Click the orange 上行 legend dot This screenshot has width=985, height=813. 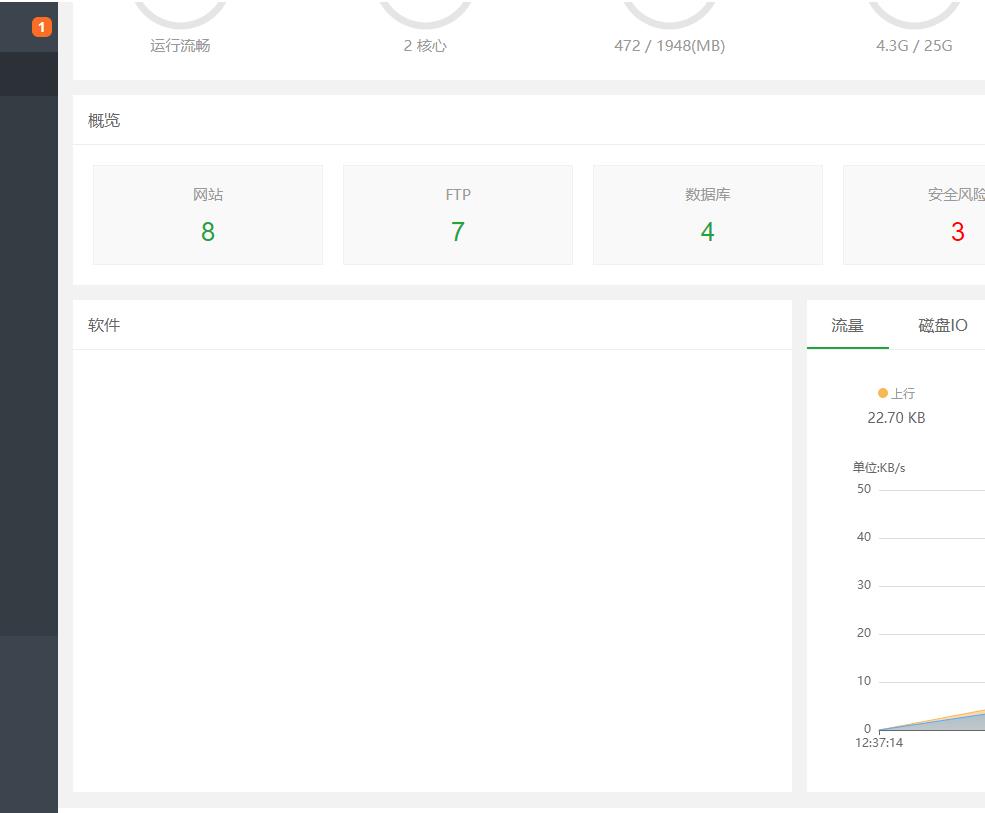coord(883,393)
